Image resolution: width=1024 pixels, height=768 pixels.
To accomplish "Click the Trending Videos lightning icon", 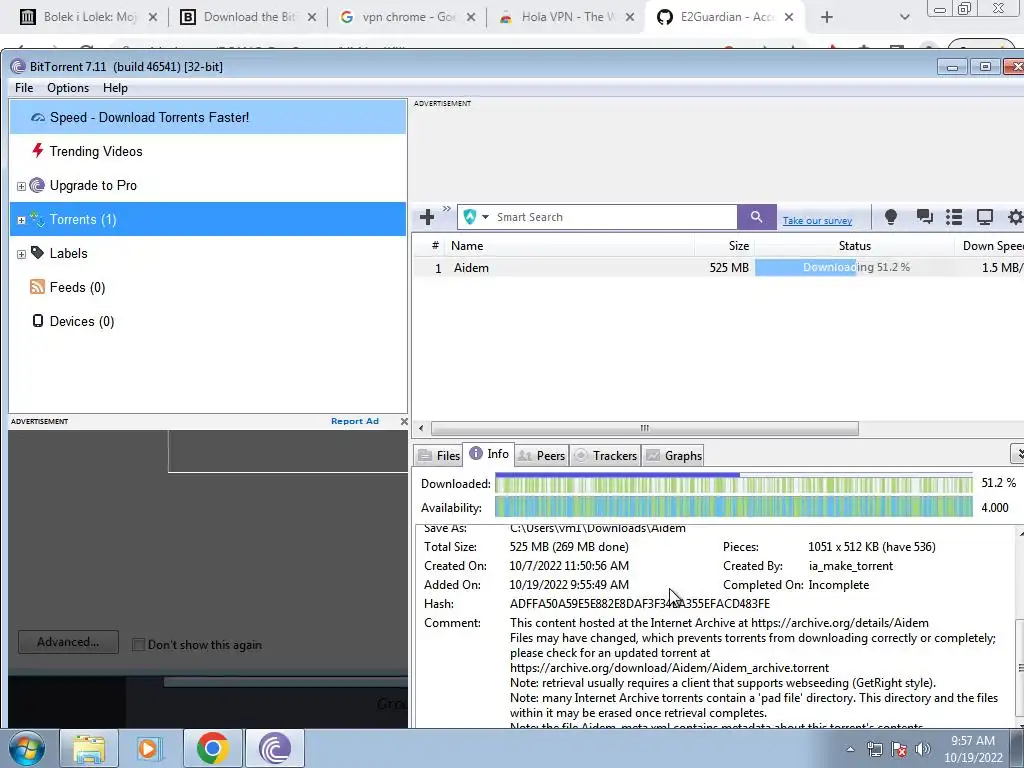I will click(38, 151).
